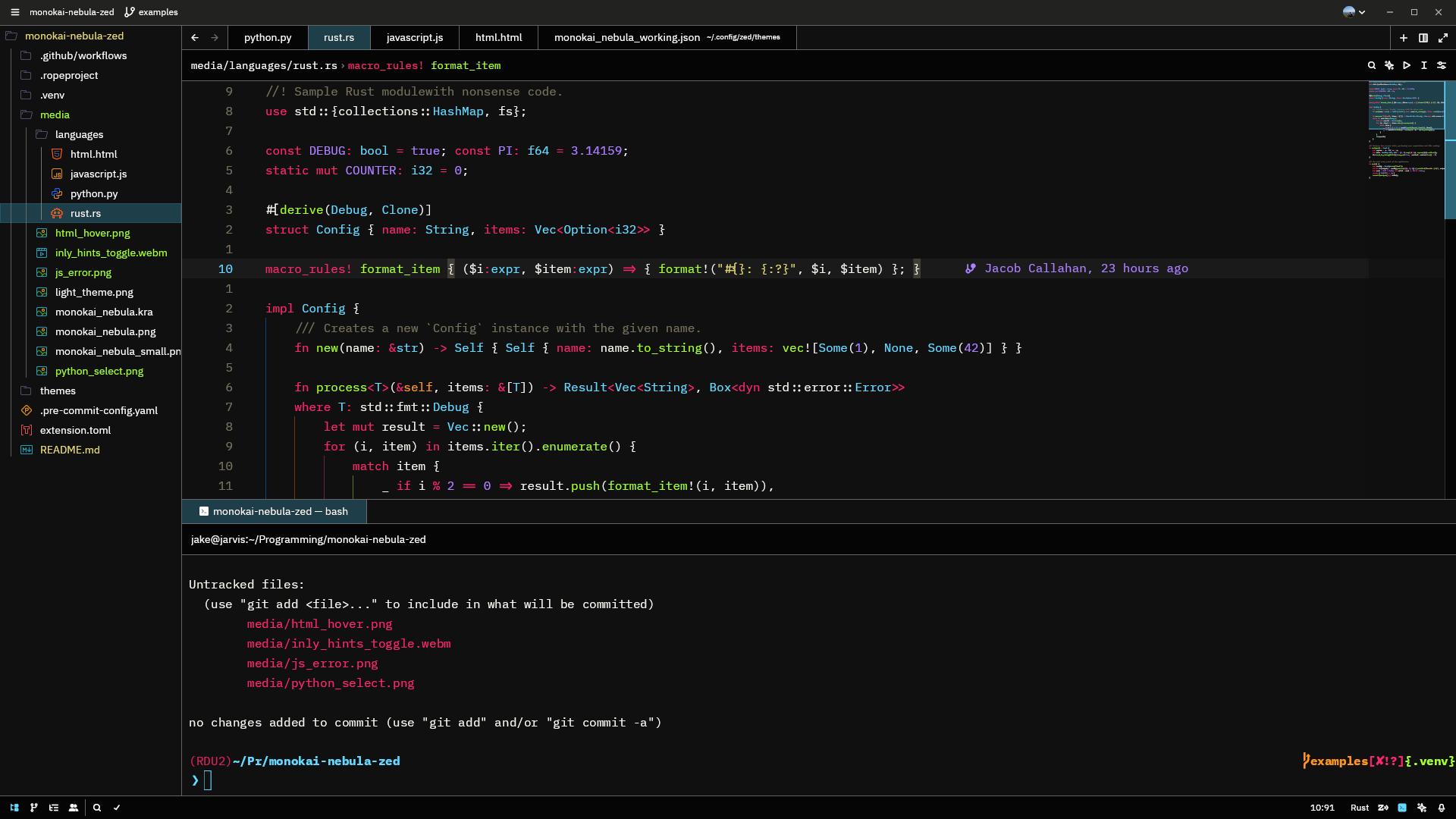Open light_theme.png in file tree
Image resolution: width=1456 pixels, height=819 pixels.
click(91, 292)
